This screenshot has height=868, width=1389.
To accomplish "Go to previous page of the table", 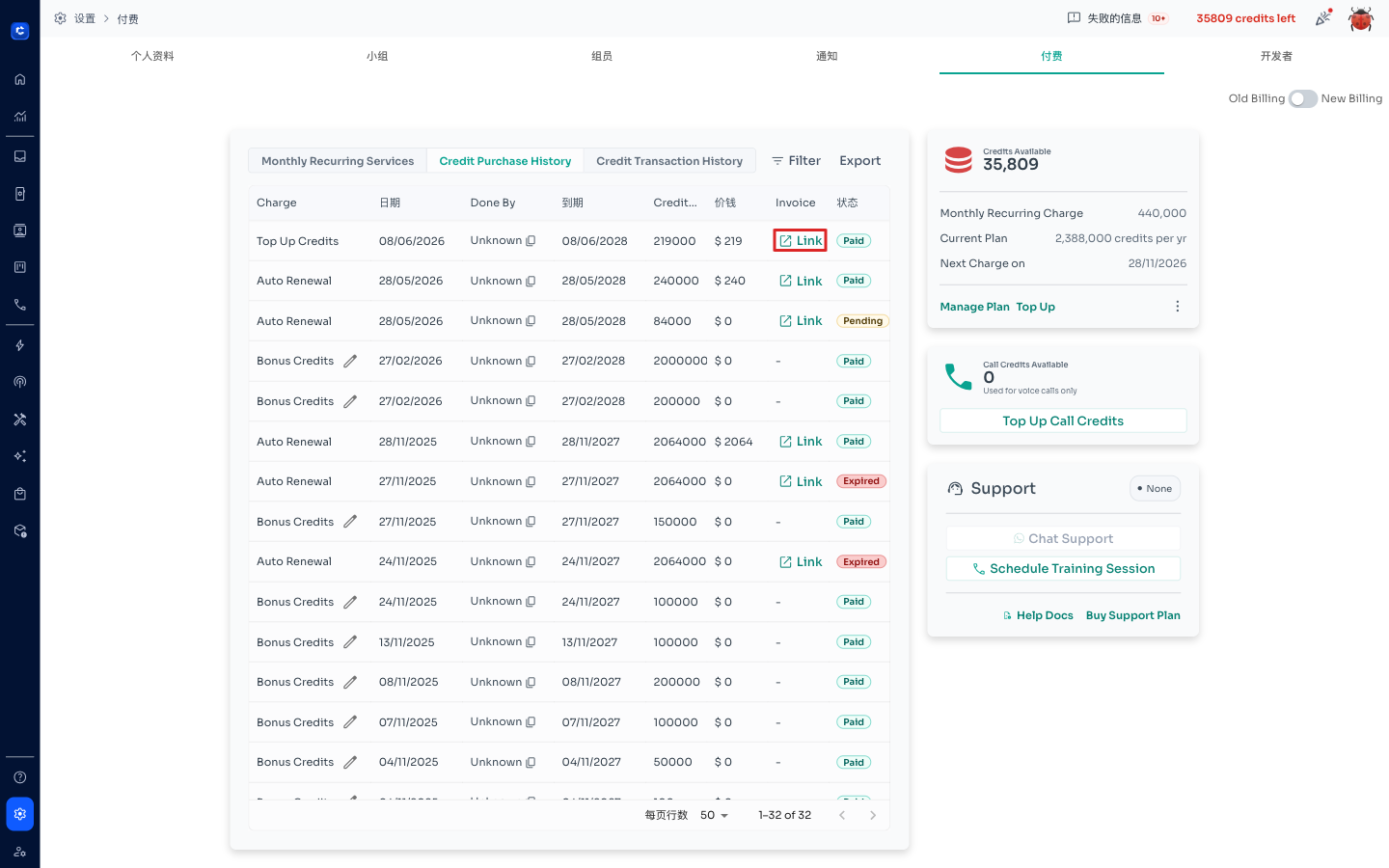I will [842, 815].
